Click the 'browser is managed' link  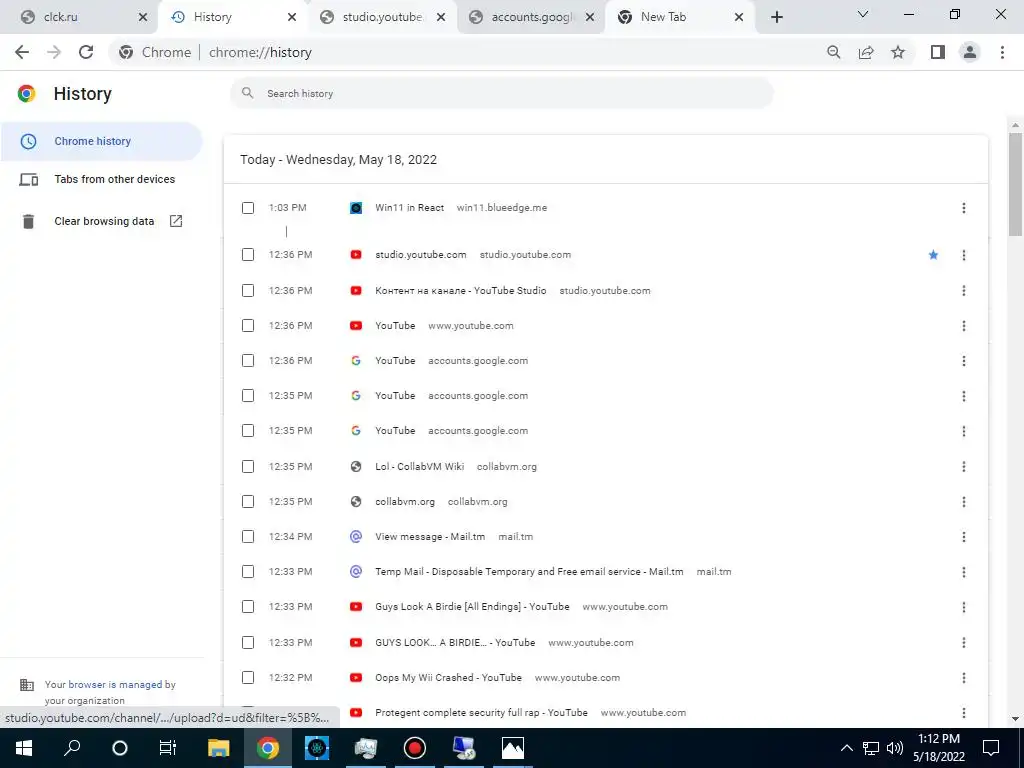click(115, 684)
